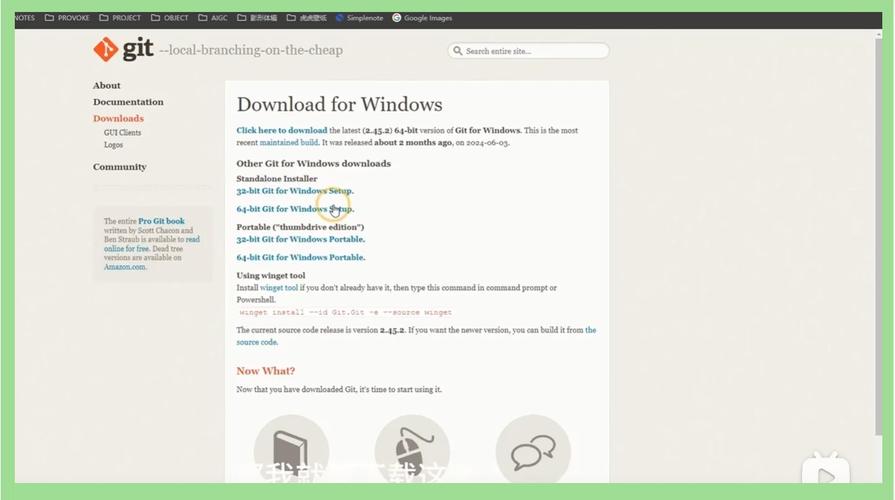Click the mouse icon circle
This screenshot has height=500, width=895.
pyautogui.click(x=412, y=449)
